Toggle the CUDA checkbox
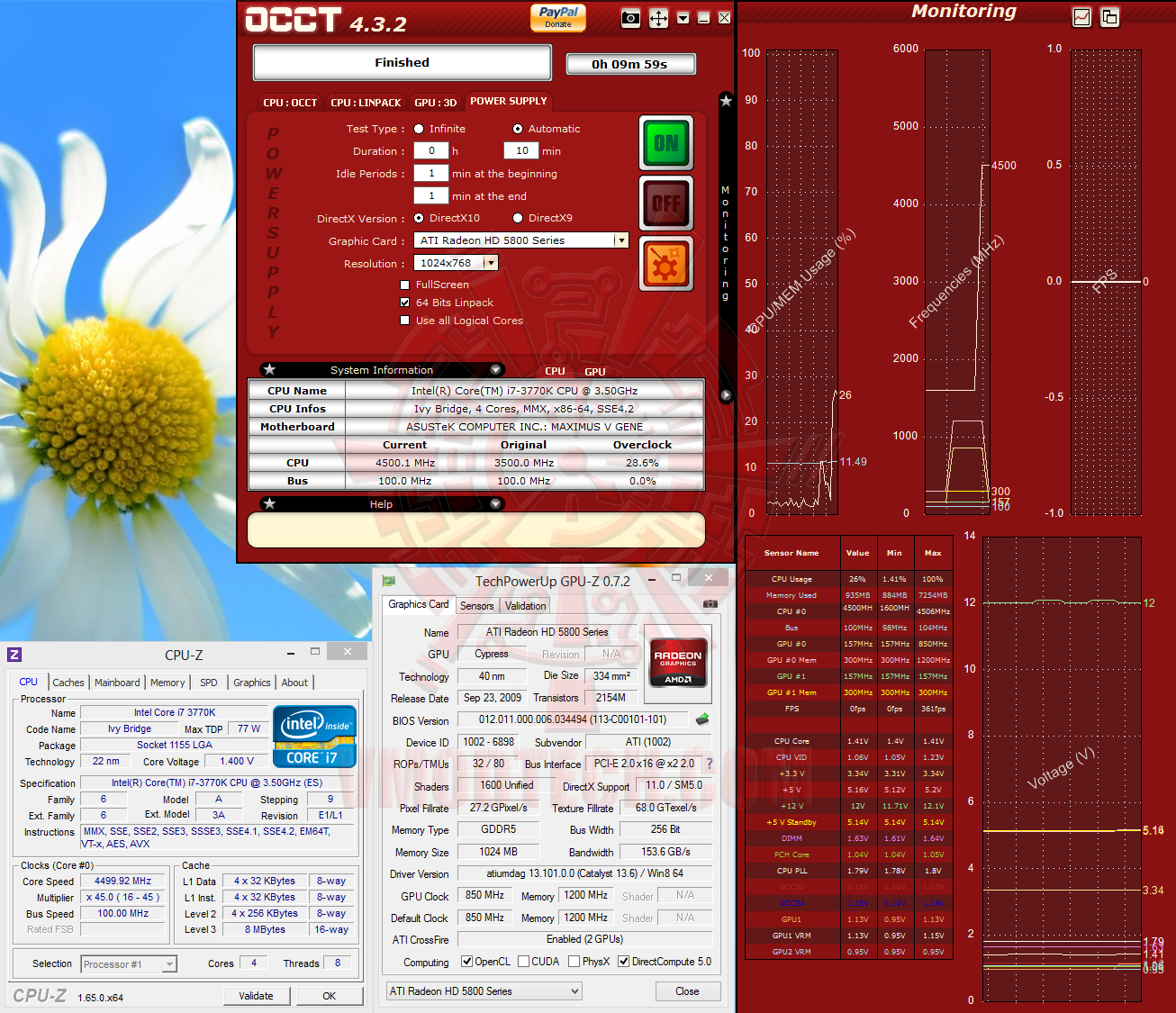1176x1013 pixels. (x=523, y=962)
